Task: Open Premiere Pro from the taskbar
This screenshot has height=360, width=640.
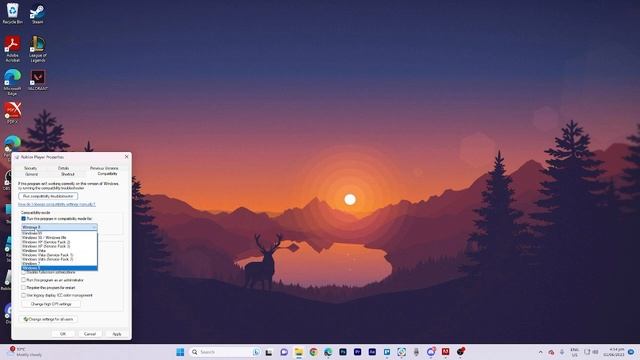Action: [358, 352]
